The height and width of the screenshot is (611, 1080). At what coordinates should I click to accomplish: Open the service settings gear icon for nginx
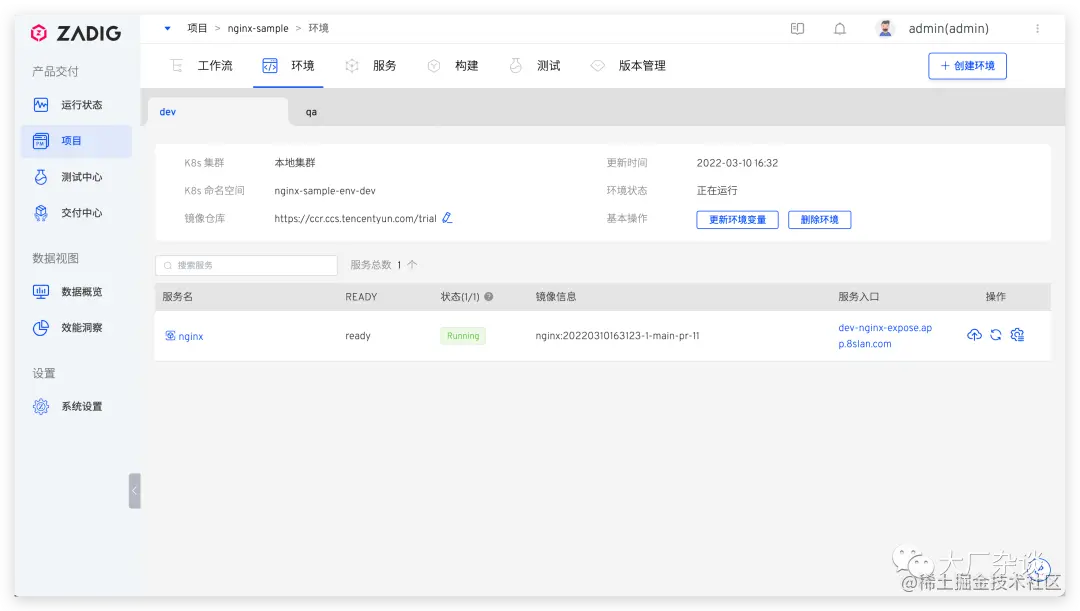(x=1017, y=334)
